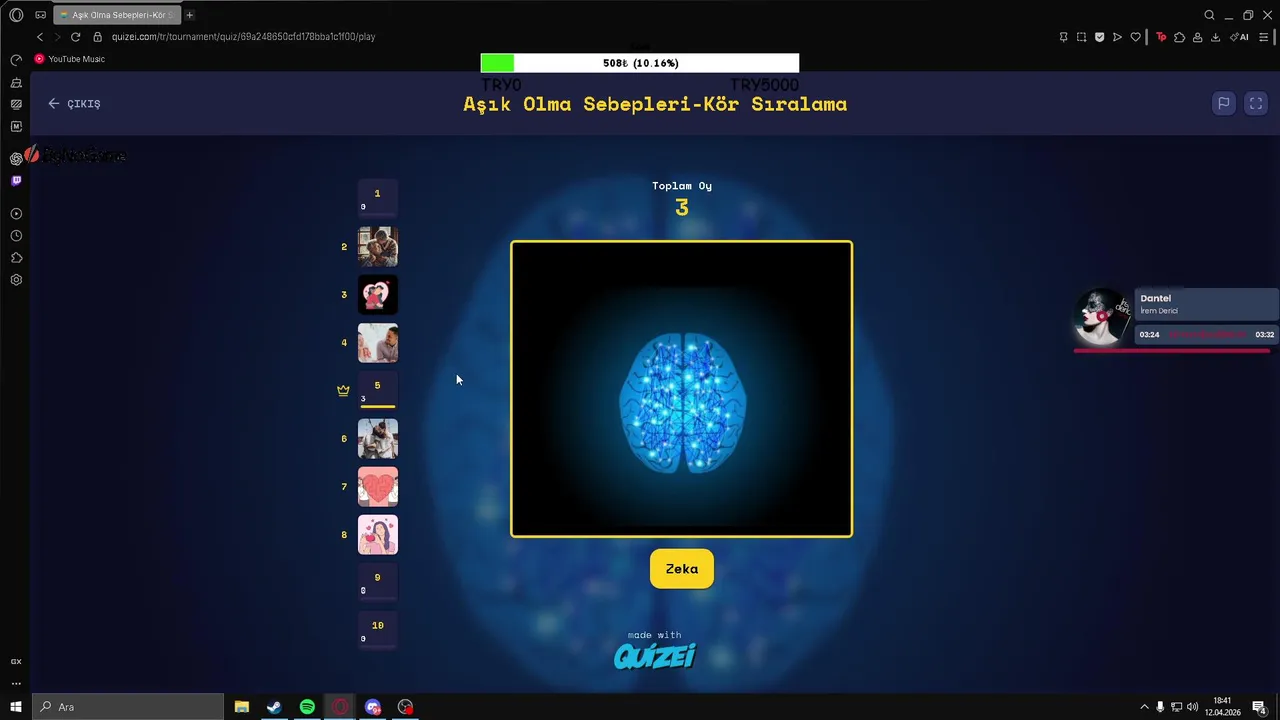Open the Easy Setup sliders icon
The width and height of the screenshot is (1280, 720).
1265,37
